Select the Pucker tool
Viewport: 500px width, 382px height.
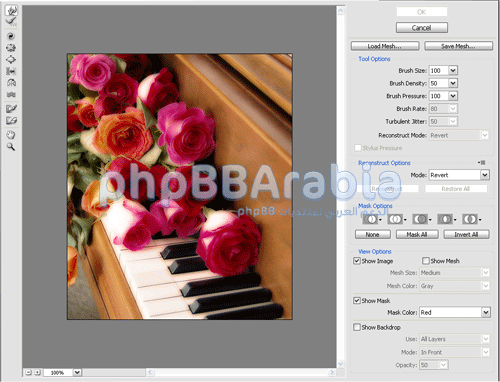11,48
